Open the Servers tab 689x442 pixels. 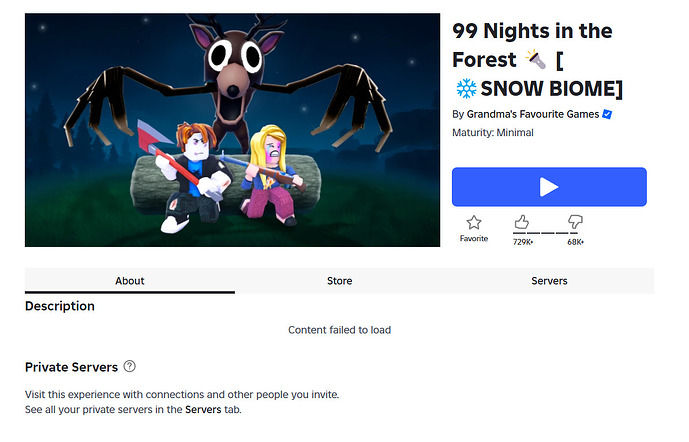pos(549,281)
